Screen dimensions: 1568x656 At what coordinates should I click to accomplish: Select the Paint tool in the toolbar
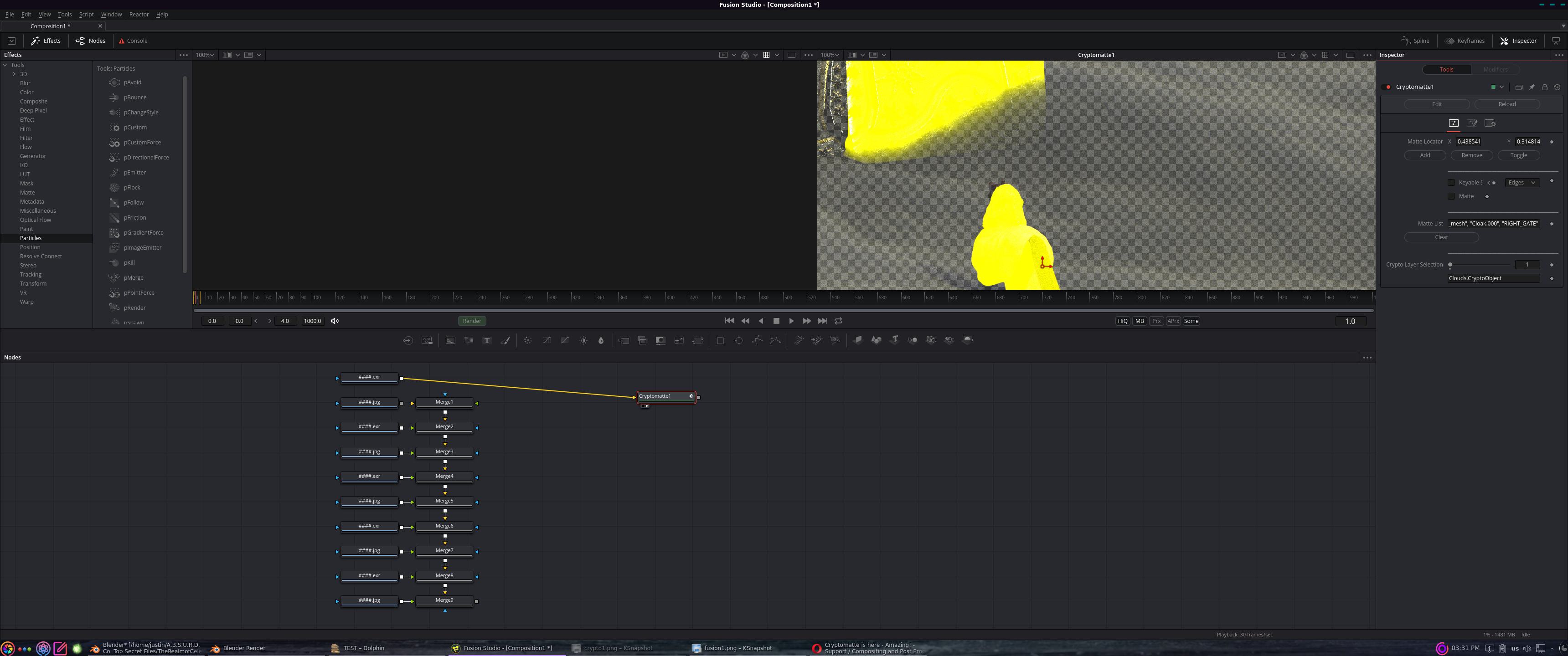[x=506, y=340]
